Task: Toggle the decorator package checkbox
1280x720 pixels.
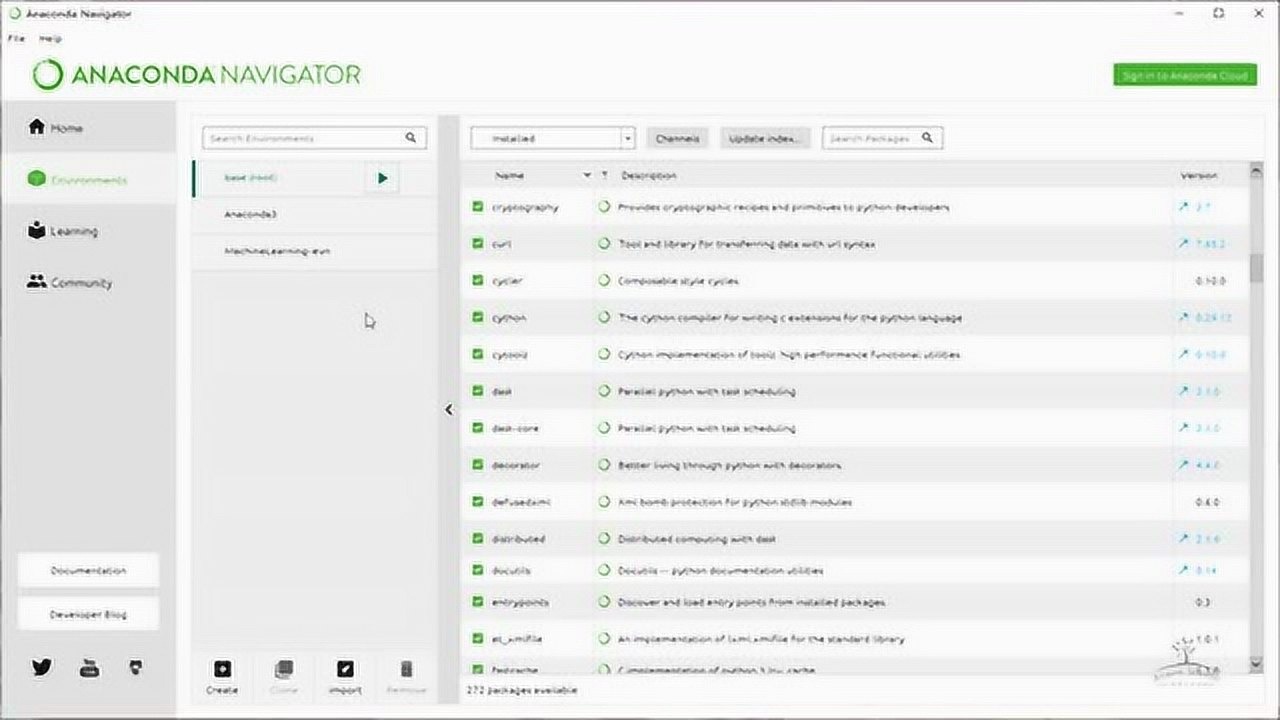Action: 478,465
